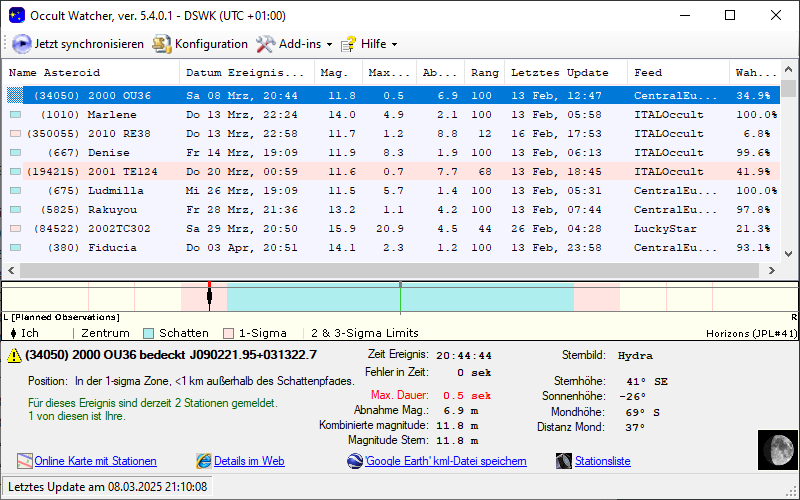Open 'Online Karte mit Stationen' link

(x=95, y=461)
